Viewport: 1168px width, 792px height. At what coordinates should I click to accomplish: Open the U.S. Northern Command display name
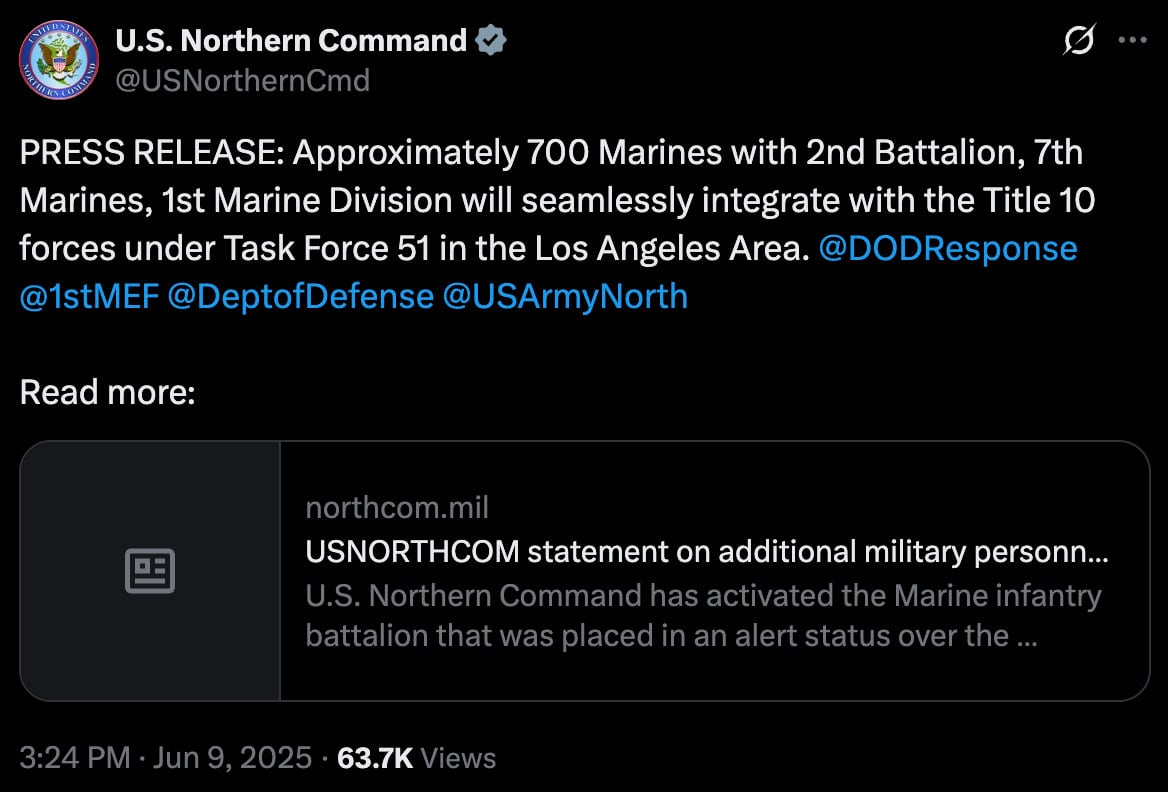tap(291, 41)
